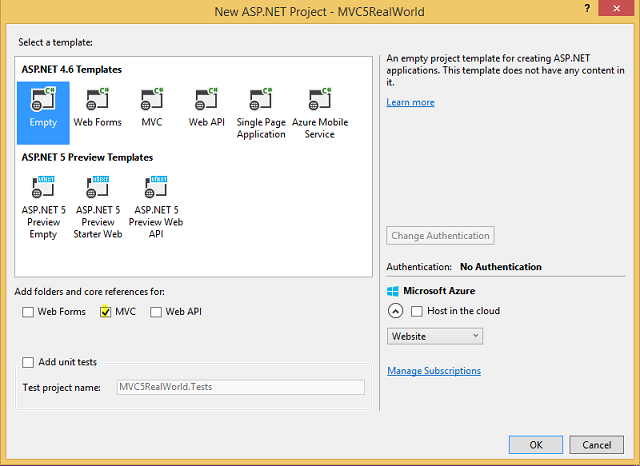640x466 pixels.
Task: Confirm the dialog with OK
Action: click(x=536, y=444)
